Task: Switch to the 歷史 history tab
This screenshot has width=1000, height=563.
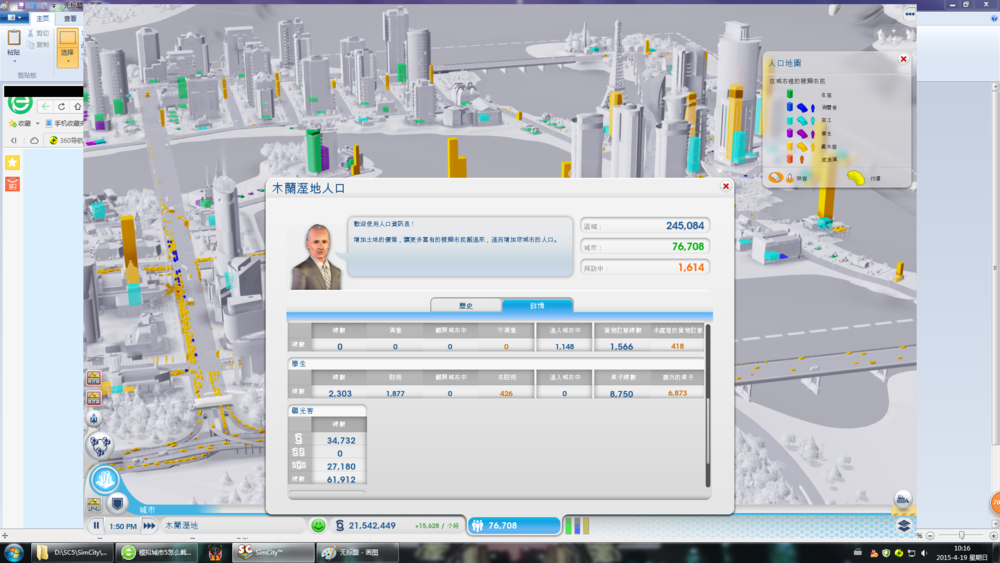Action: (466, 305)
